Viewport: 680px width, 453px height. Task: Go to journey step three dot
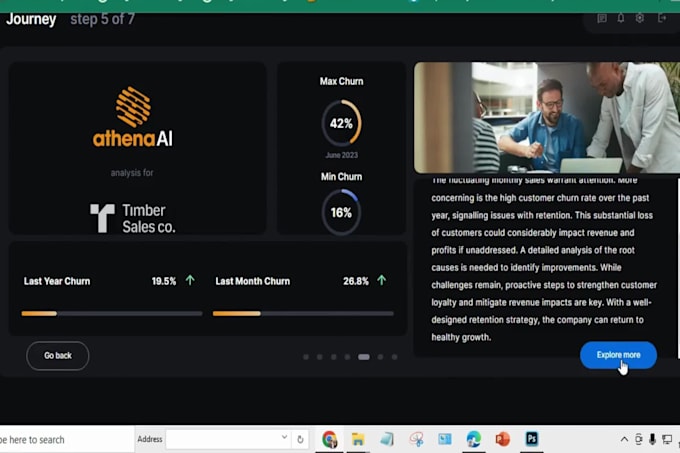coord(333,357)
